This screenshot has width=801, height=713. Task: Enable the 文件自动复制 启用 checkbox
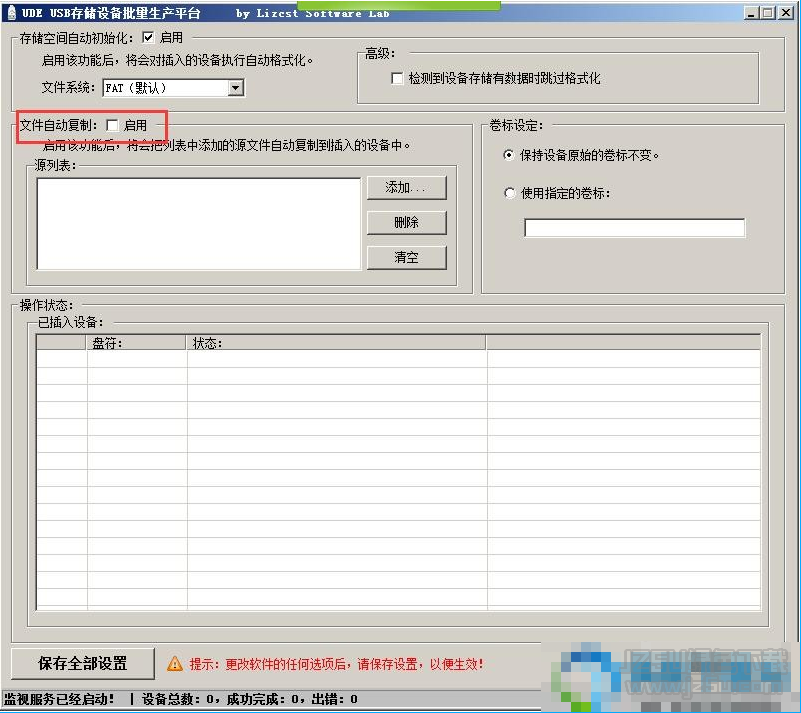point(112,125)
